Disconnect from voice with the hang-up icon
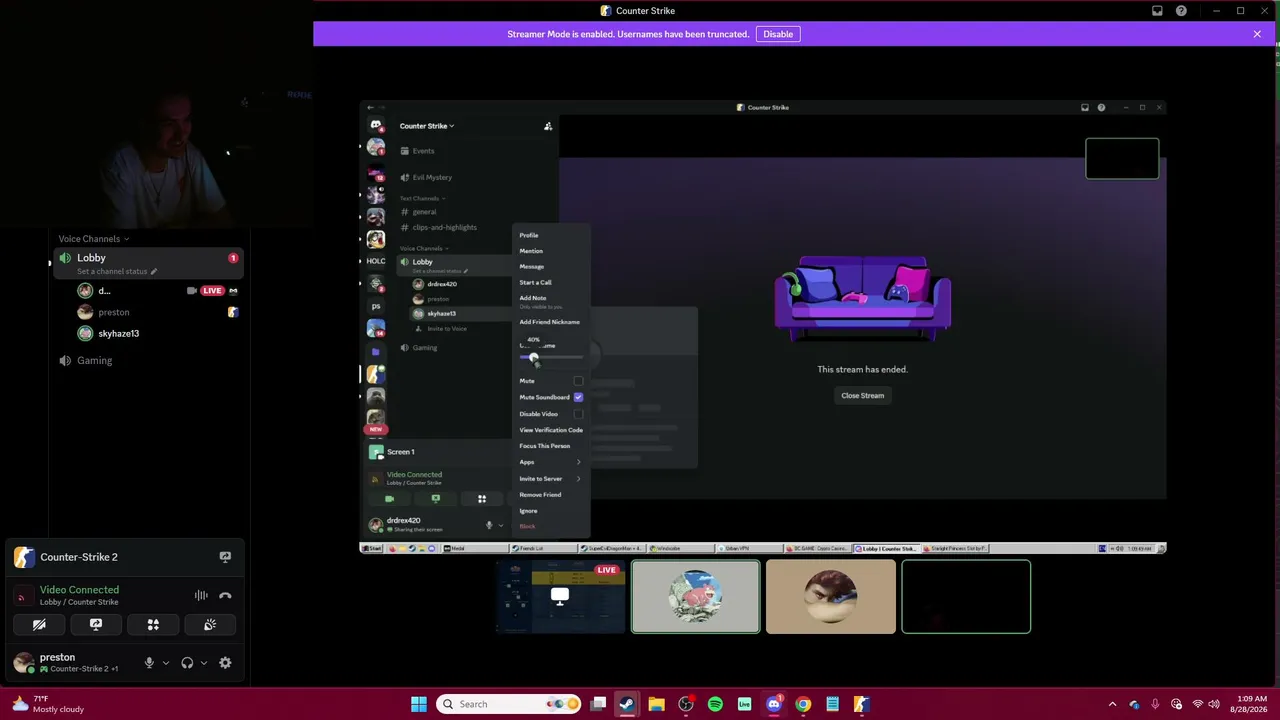Image resolution: width=1280 pixels, height=720 pixels. (225, 595)
